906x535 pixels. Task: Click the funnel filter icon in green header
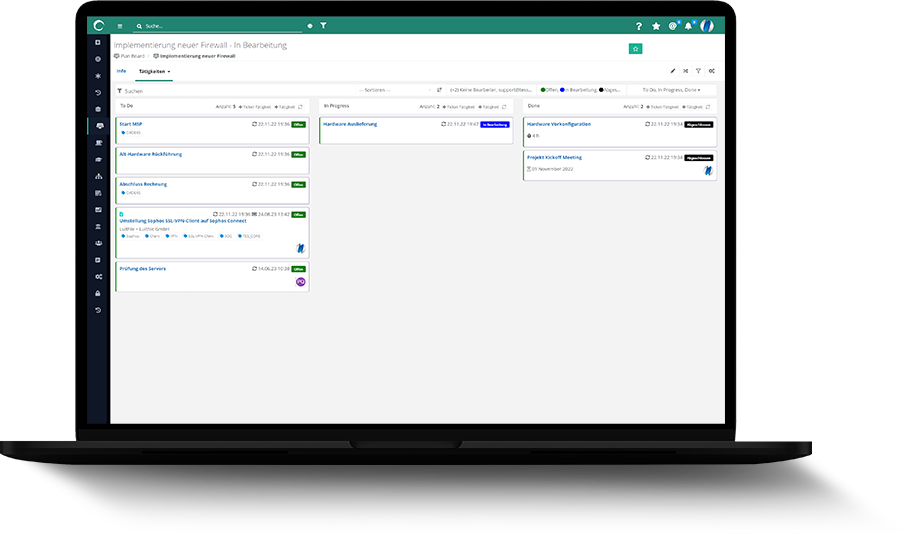[x=324, y=26]
